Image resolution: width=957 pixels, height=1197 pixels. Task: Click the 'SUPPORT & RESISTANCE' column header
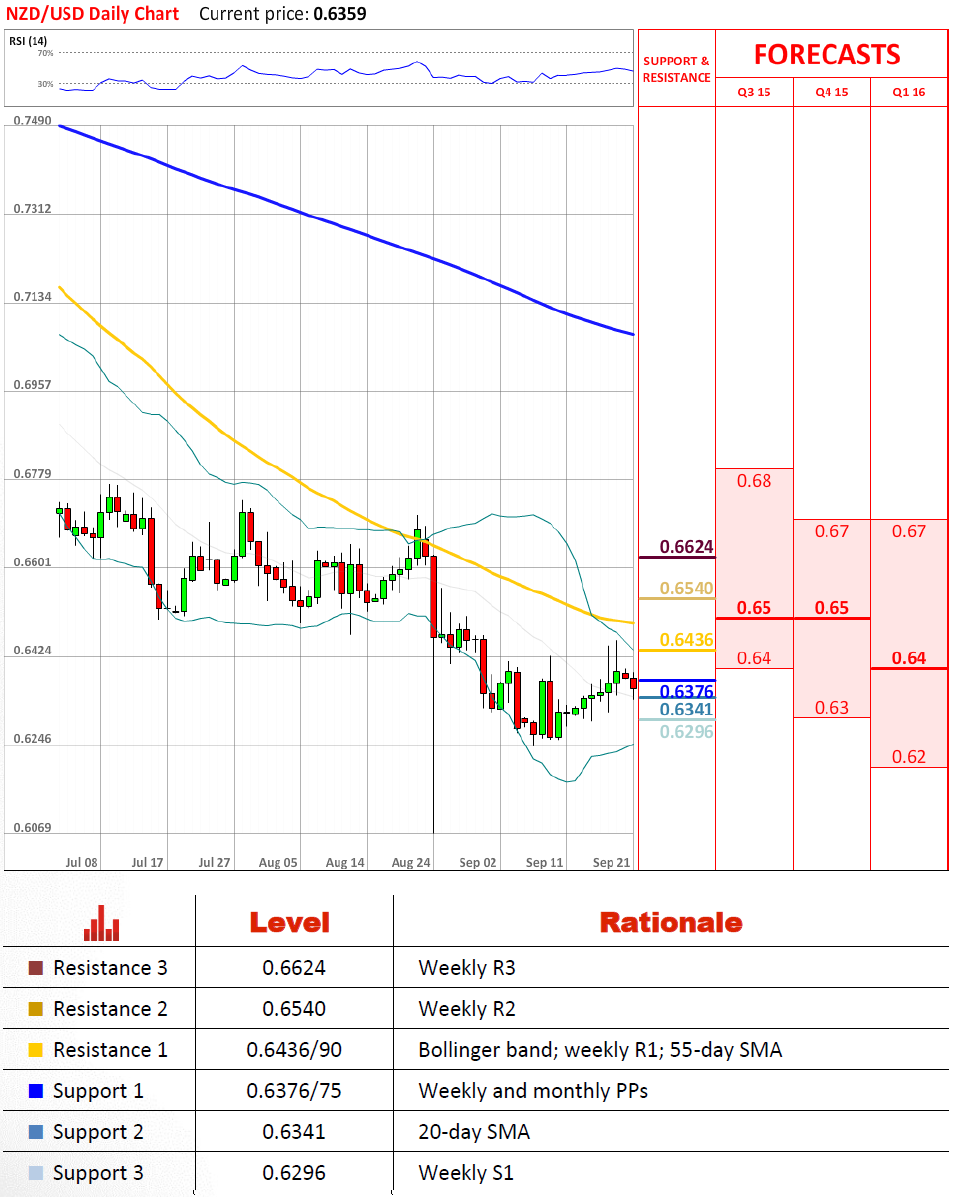coord(676,69)
